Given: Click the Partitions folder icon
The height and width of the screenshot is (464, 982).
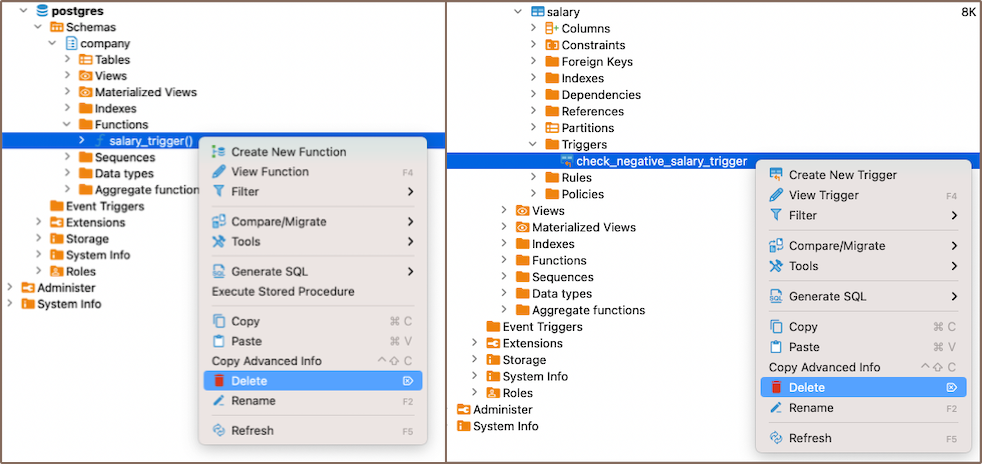Looking at the screenshot, I should coord(552,128).
